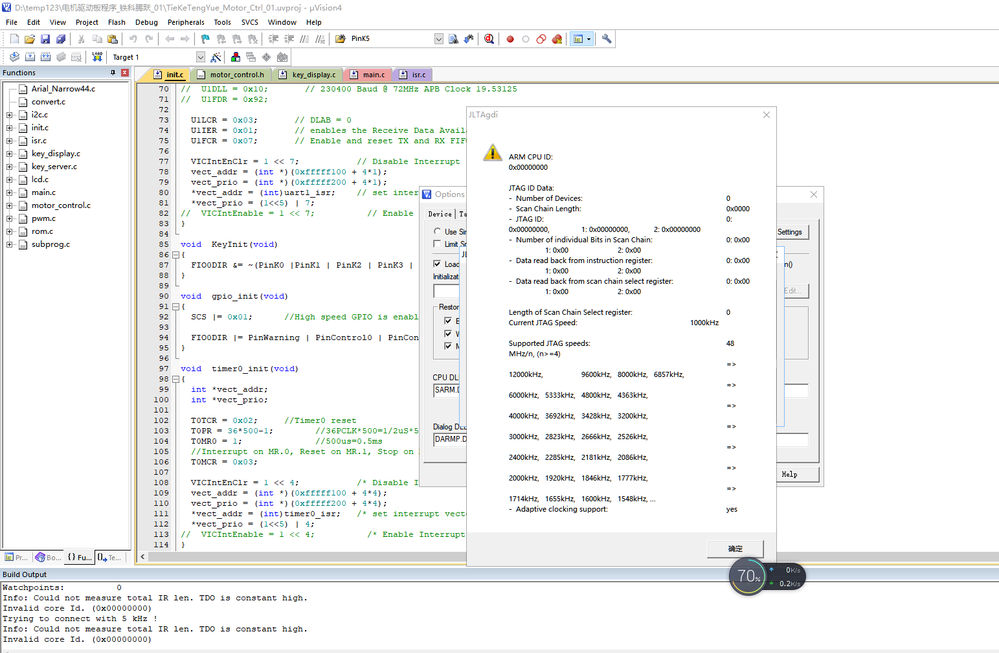Click the 70% floating monitor circle

click(x=749, y=576)
